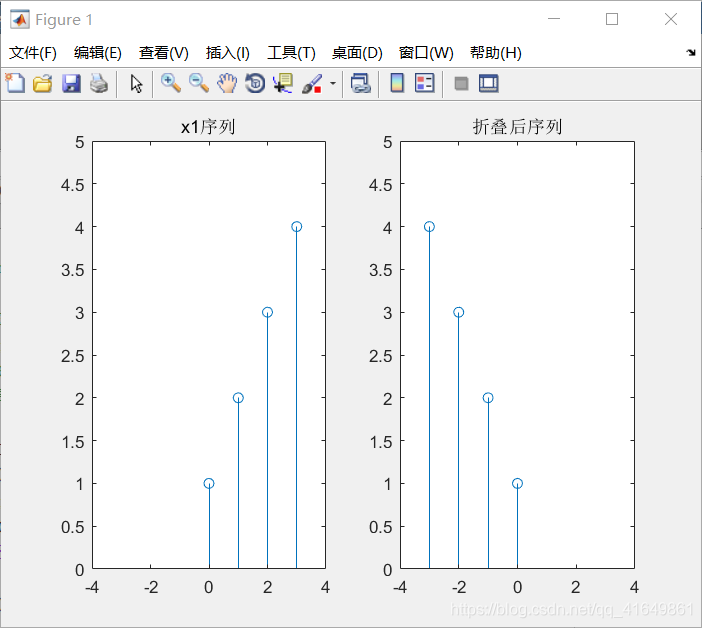This screenshot has width=702, height=628.
Task: Open the 桌面(D) menu
Action: coord(357,53)
